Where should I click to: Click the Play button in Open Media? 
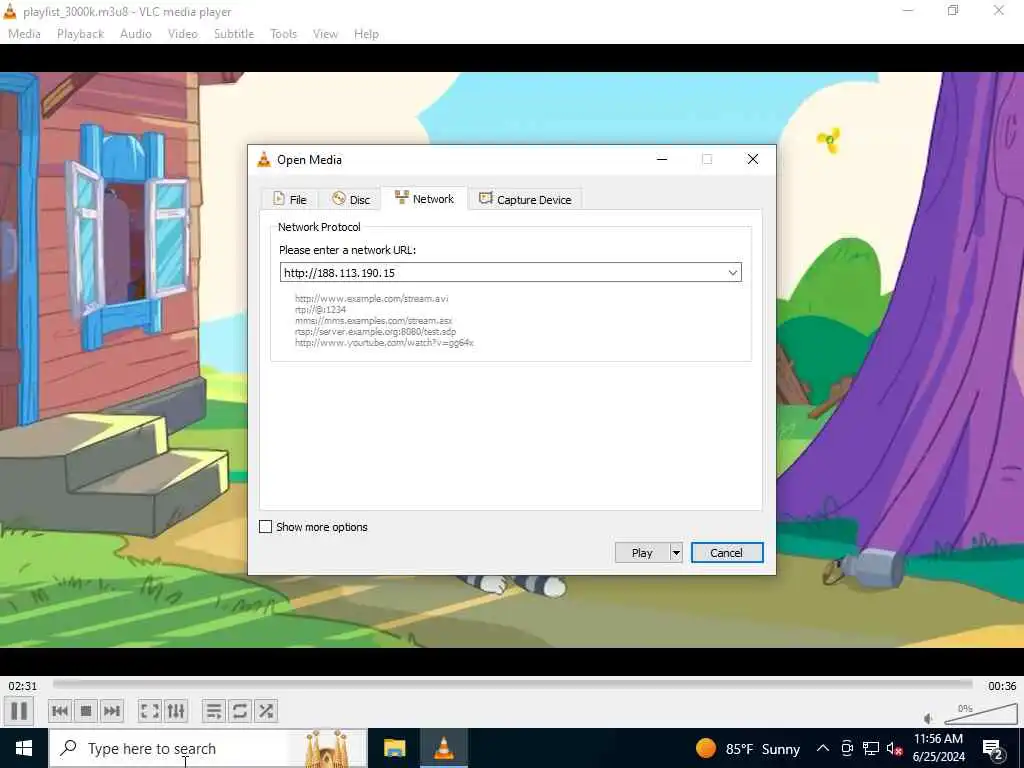point(642,552)
